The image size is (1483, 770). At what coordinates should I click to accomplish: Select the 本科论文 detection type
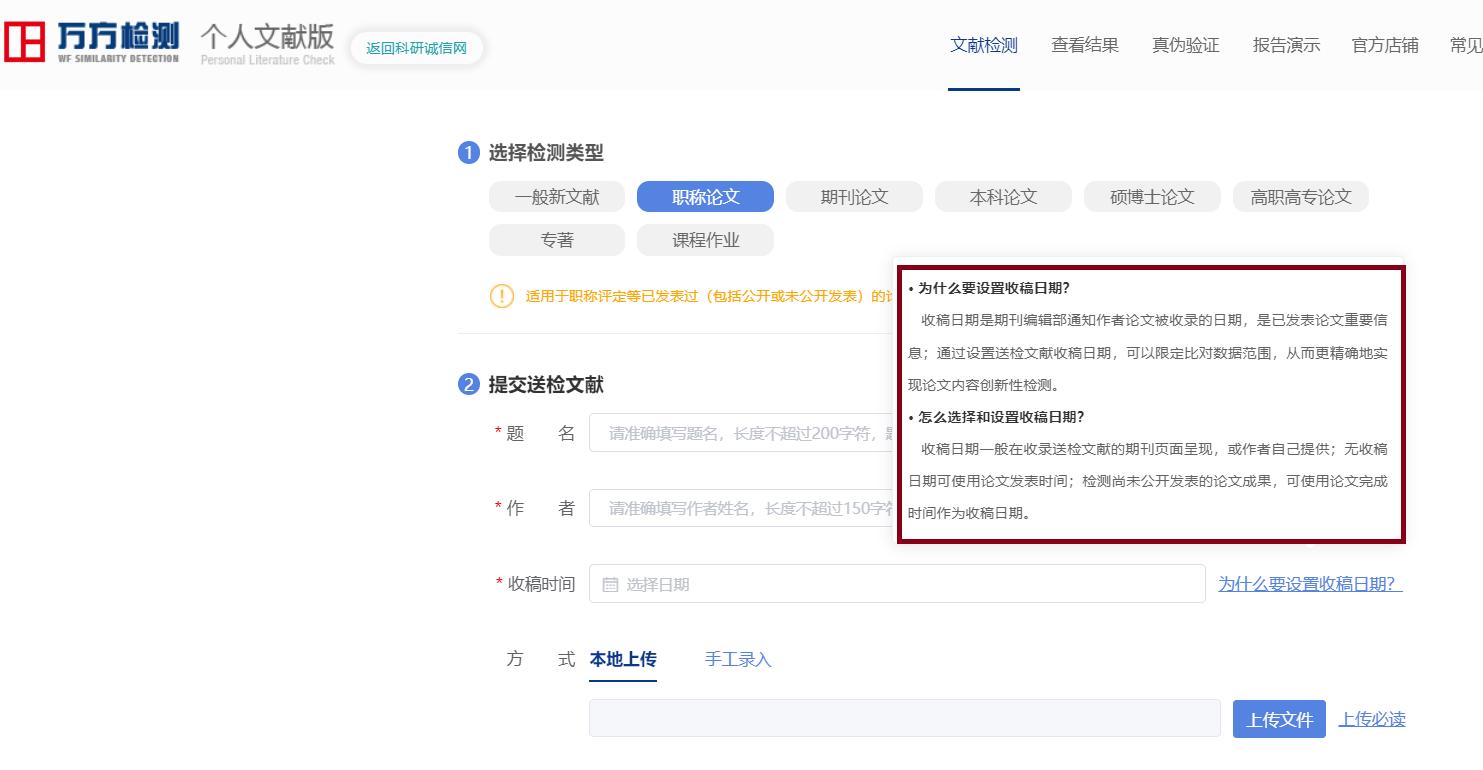click(1003, 197)
